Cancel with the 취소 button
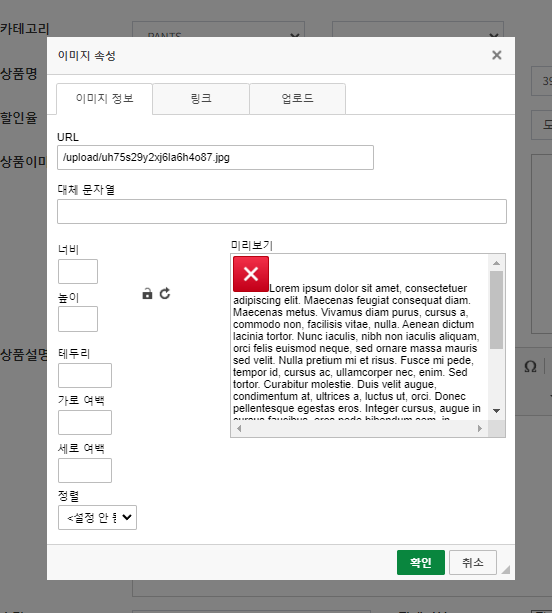Viewport: 552px width, 613px height. 473,563
